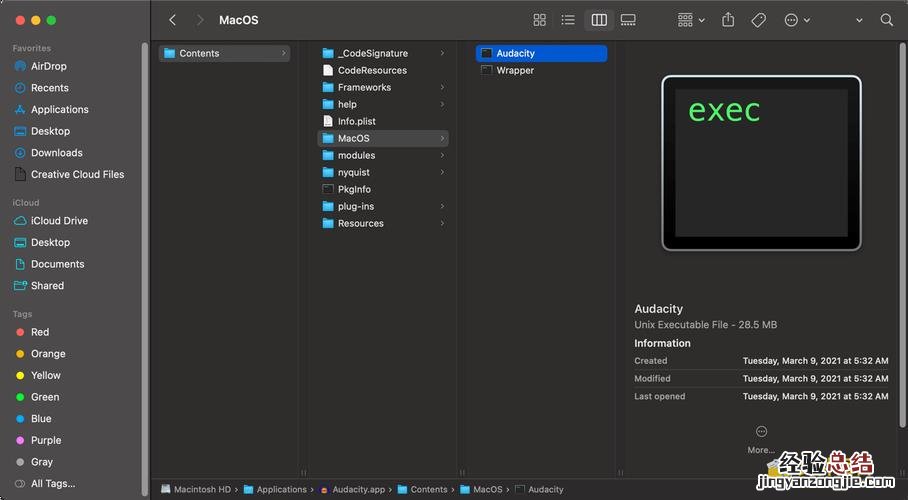Expand the toolbar overflow chevron
Image resolution: width=908 pixels, height=500 pixels.
(x=859, y=20)
